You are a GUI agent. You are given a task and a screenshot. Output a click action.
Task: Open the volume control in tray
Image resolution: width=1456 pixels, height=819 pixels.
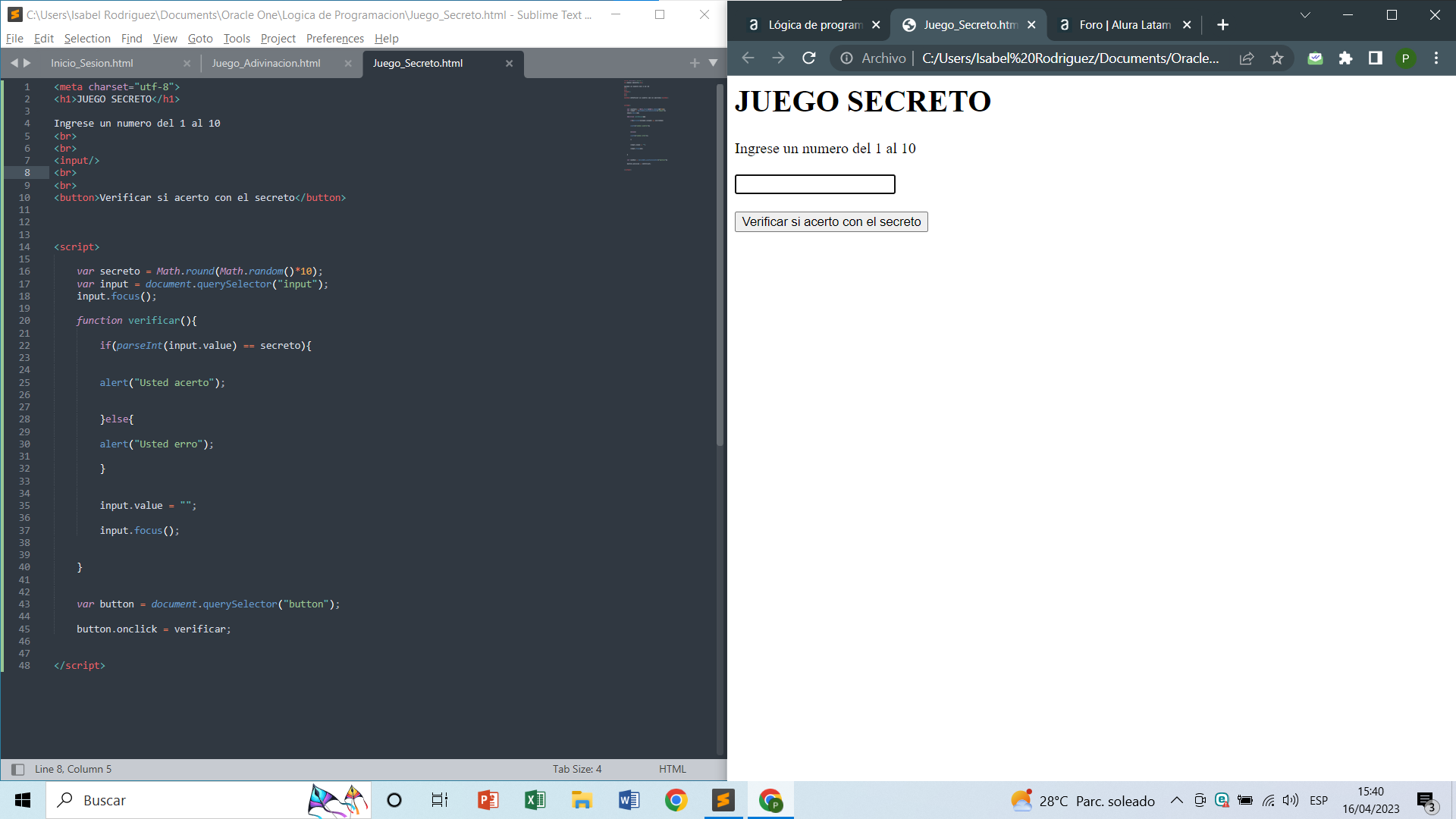[1291, 800]
